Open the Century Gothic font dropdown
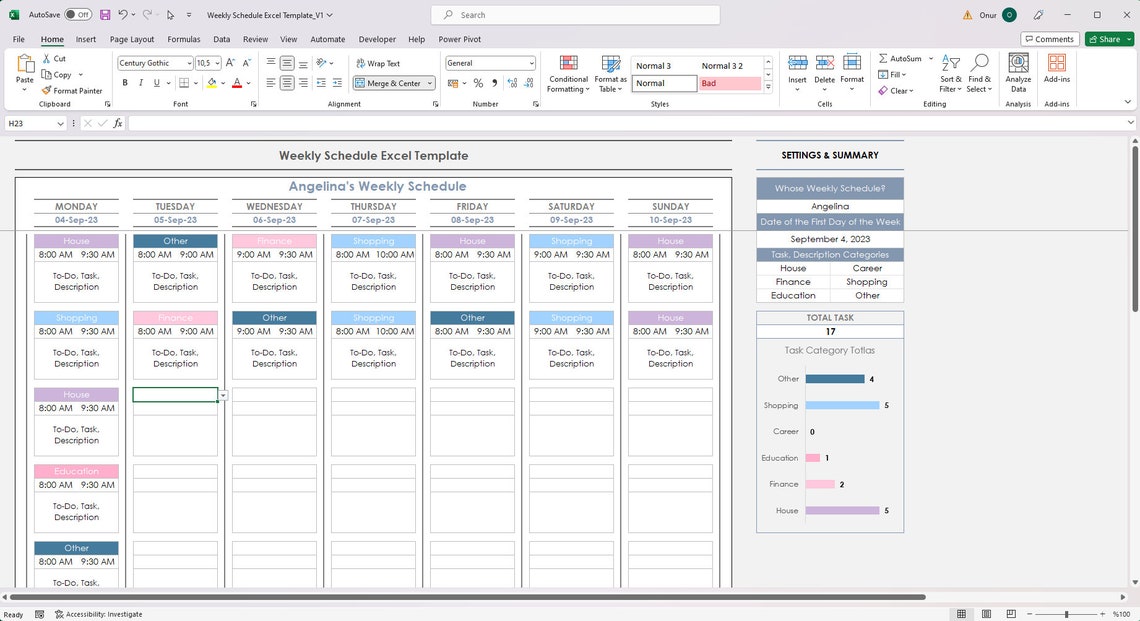The width and height of the screenshot is (1140, 621). [x=188, y=63]
